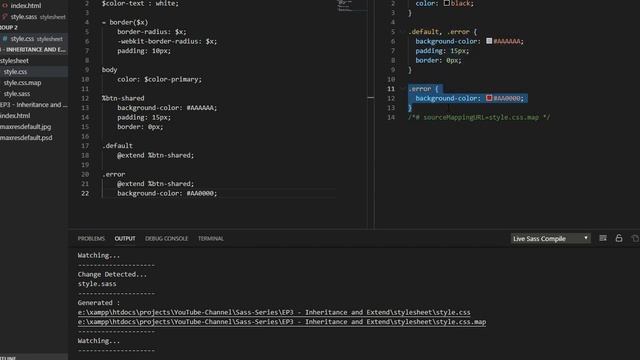This screenshot has height=360, width=640.
Task: Click line number 11 in the CSS editor
Action: 391,89
